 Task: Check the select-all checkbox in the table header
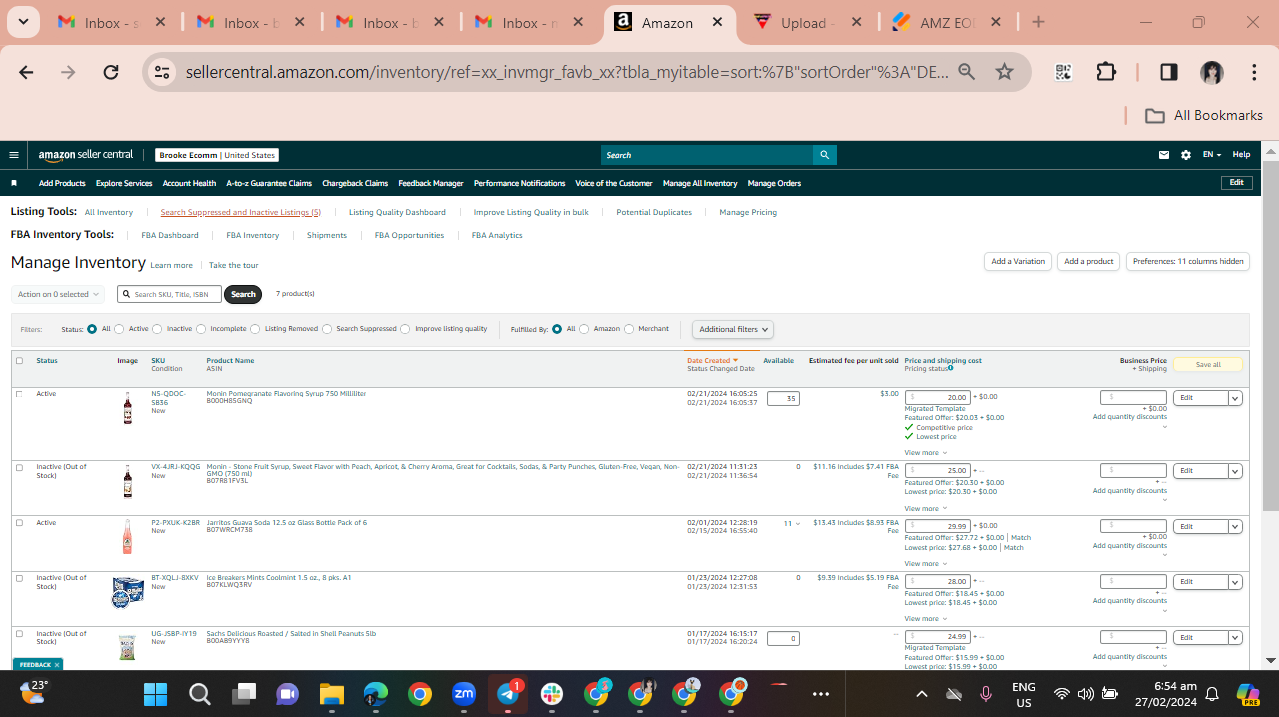(19, 361)
